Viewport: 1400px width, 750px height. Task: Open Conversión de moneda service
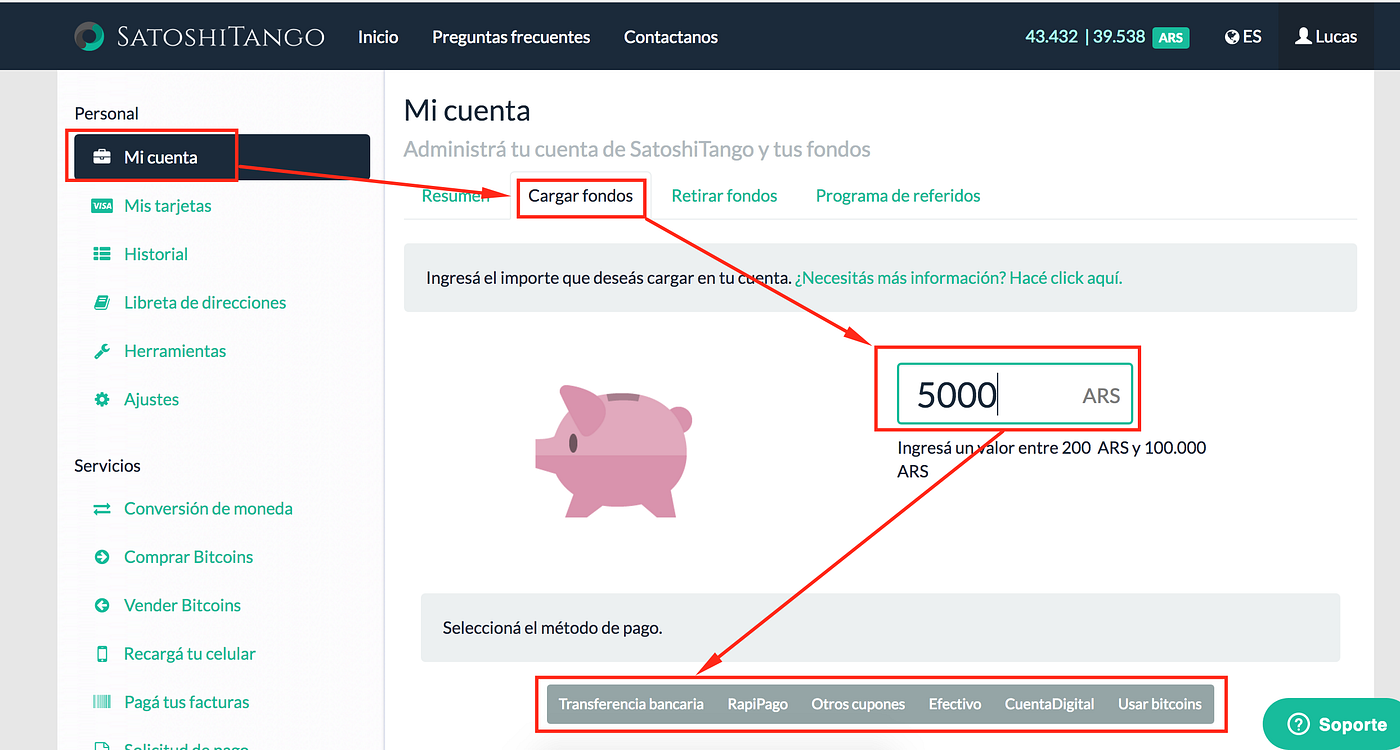pyautogui.click(x=208, y=508)
